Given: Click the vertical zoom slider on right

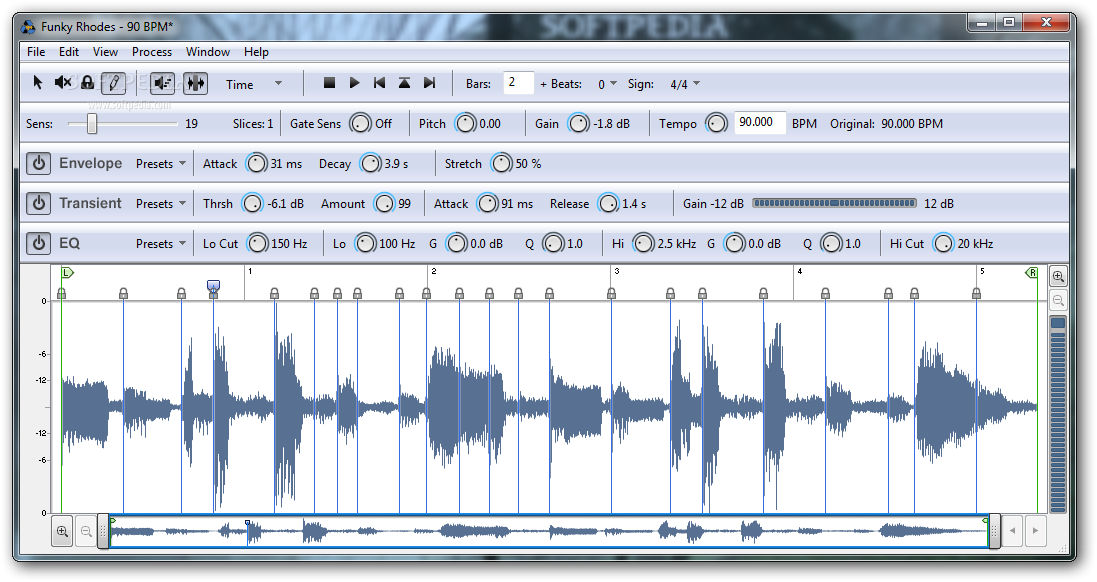Looking at the screenshot, I should point(1058,414).
